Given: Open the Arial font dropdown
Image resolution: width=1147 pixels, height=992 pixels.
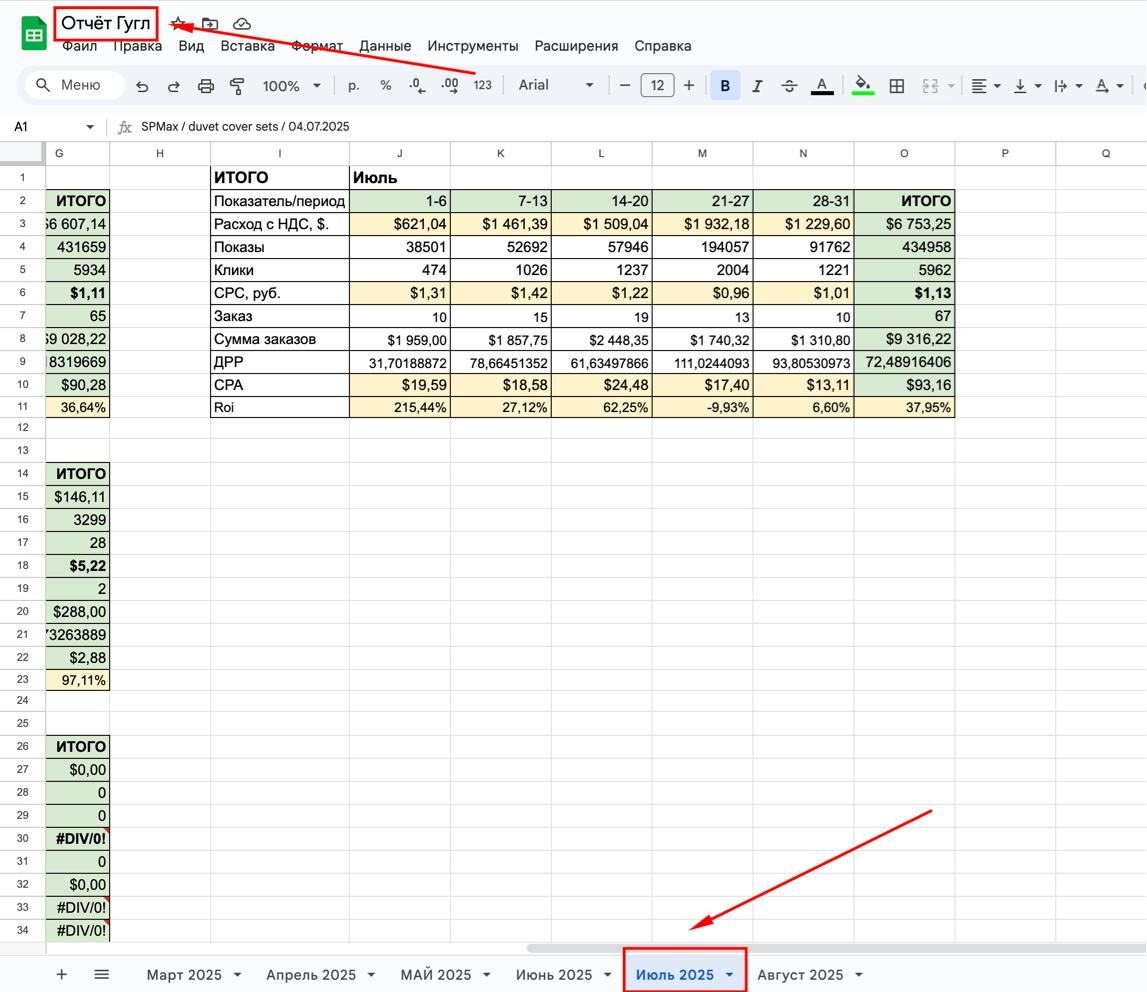Looking at the screenshot, I should coord(556,85).
